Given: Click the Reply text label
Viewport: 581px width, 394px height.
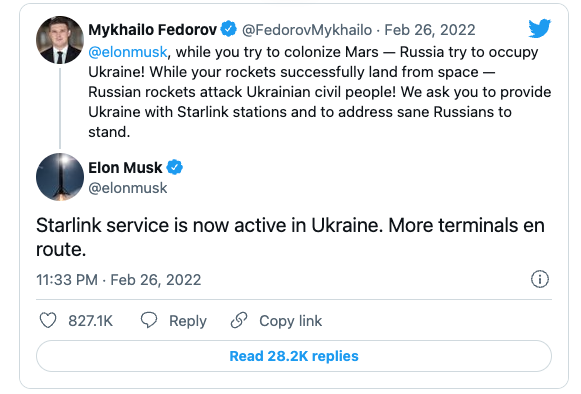Looking at the screenshot, I should 188,321.
